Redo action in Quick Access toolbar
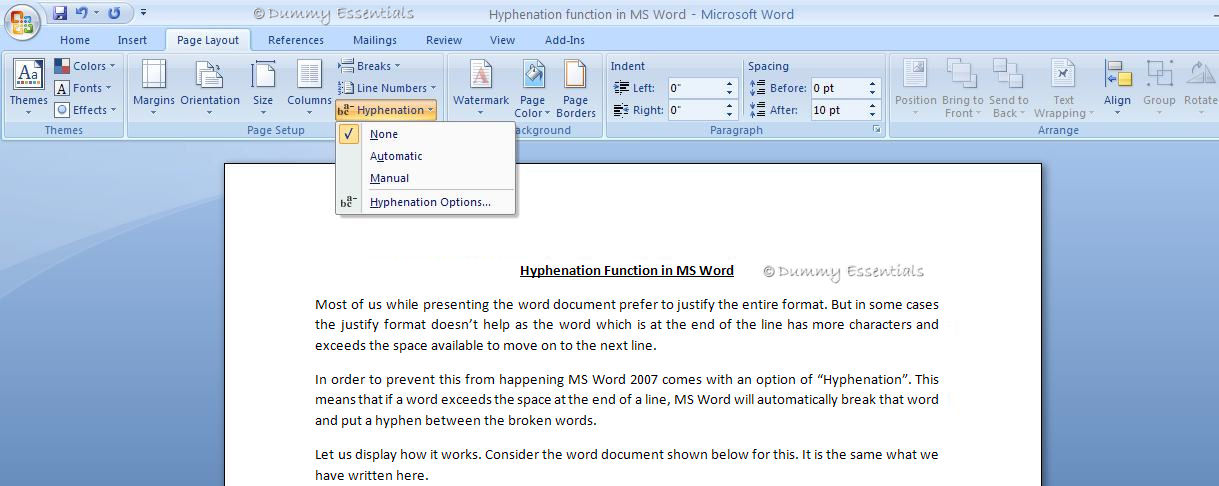Image resolution: width=1219 pixels, height=486 pixels. point(114,14)
